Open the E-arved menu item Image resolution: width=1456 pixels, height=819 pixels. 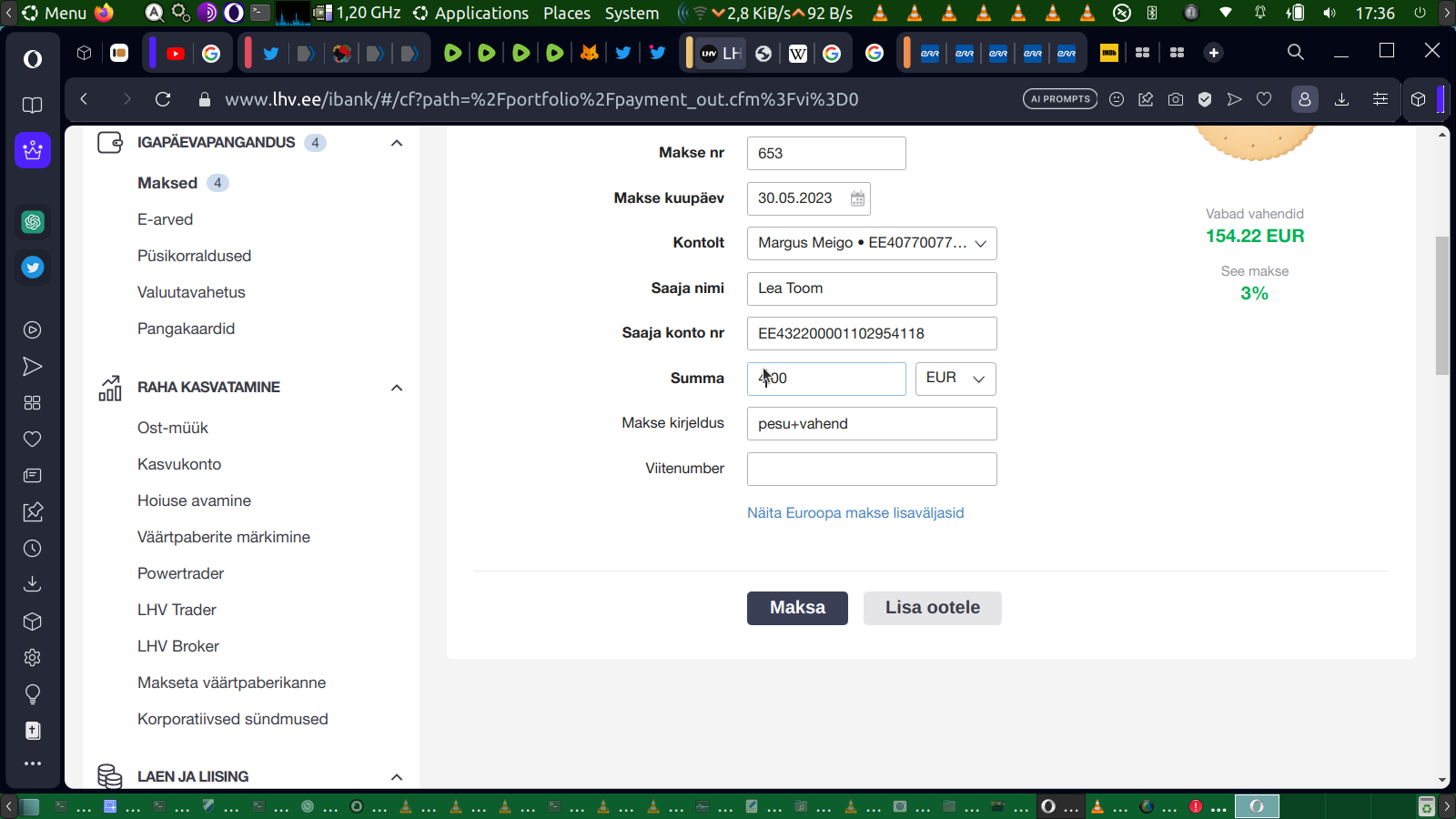pos(166,219)
